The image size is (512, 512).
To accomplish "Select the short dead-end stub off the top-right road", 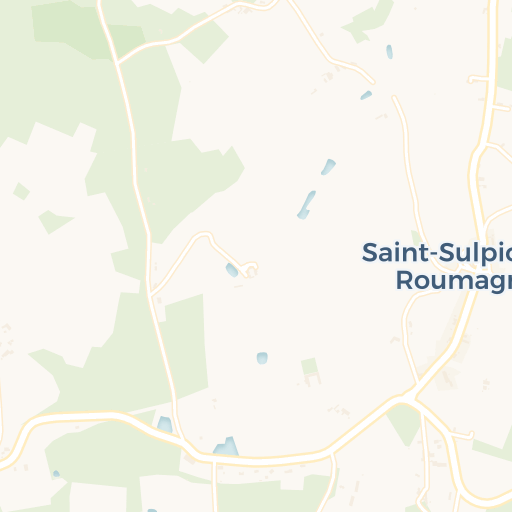I will [479, 80].
